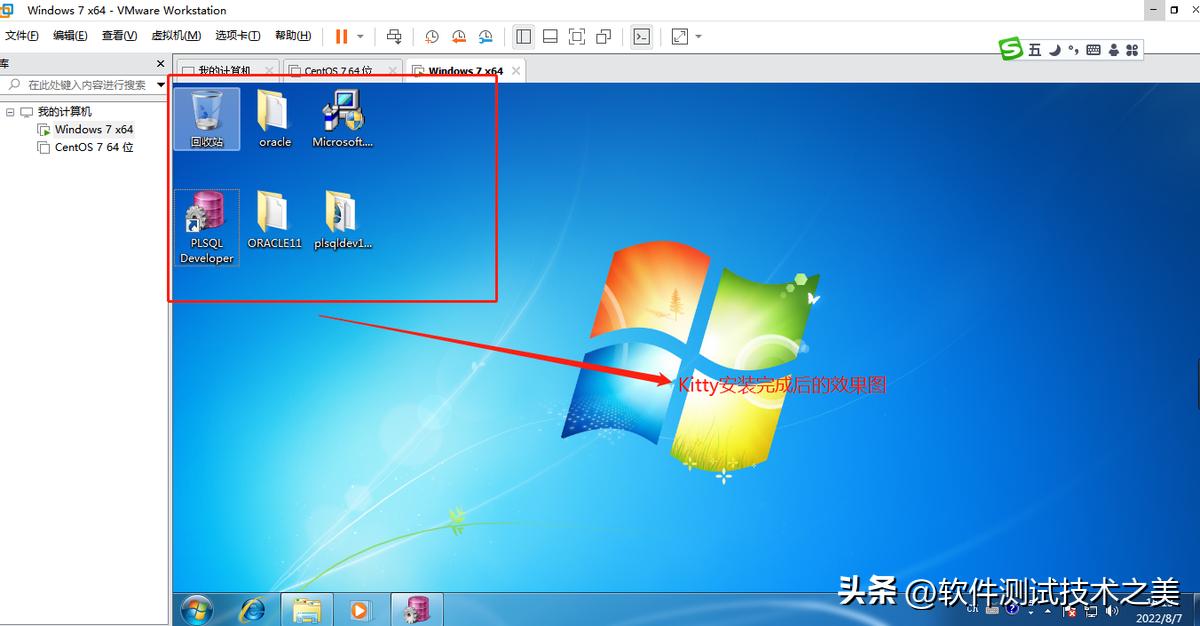Open the manage snapshots icon

pos(485,36)
